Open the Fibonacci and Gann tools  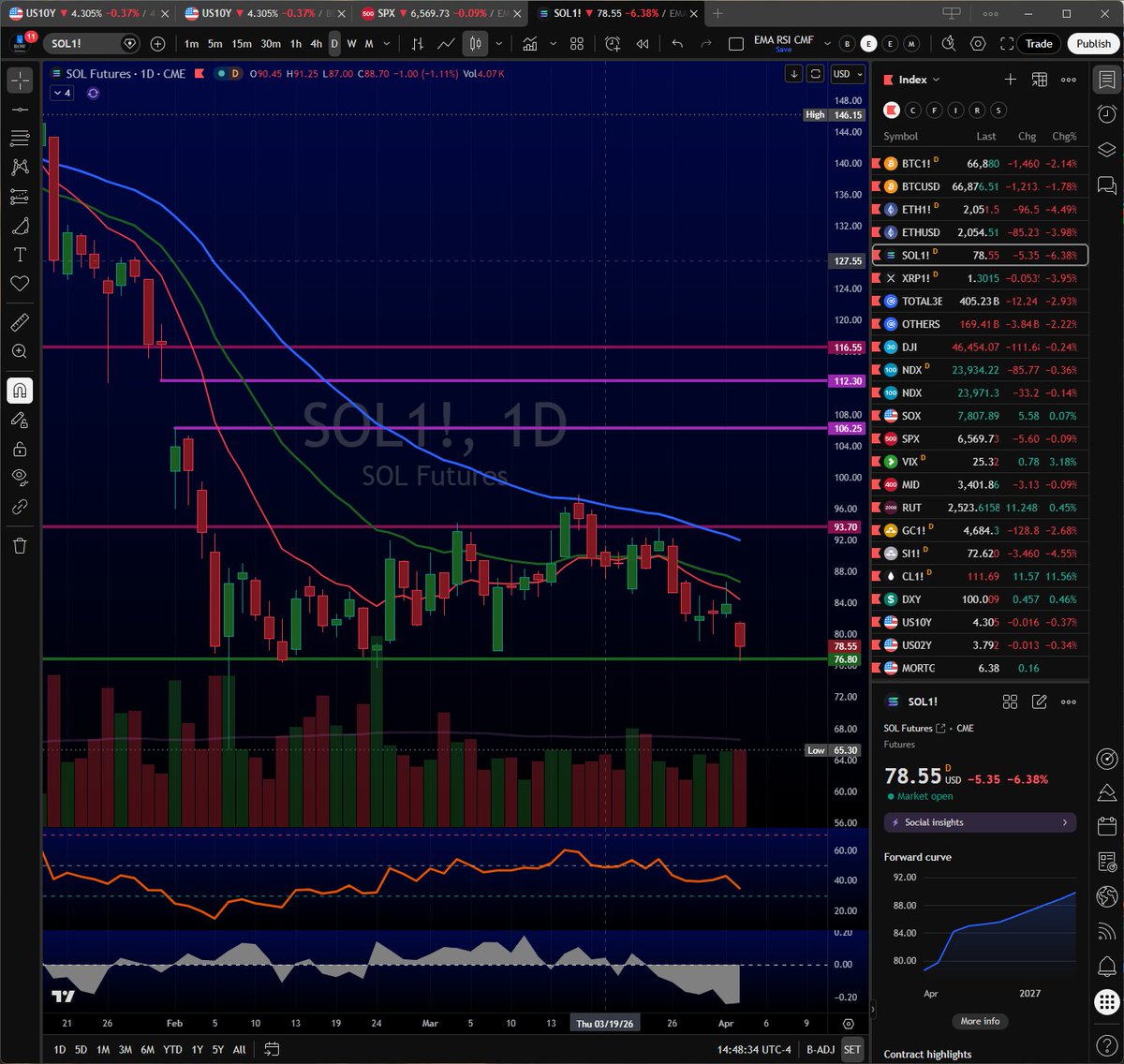(20, 139)
